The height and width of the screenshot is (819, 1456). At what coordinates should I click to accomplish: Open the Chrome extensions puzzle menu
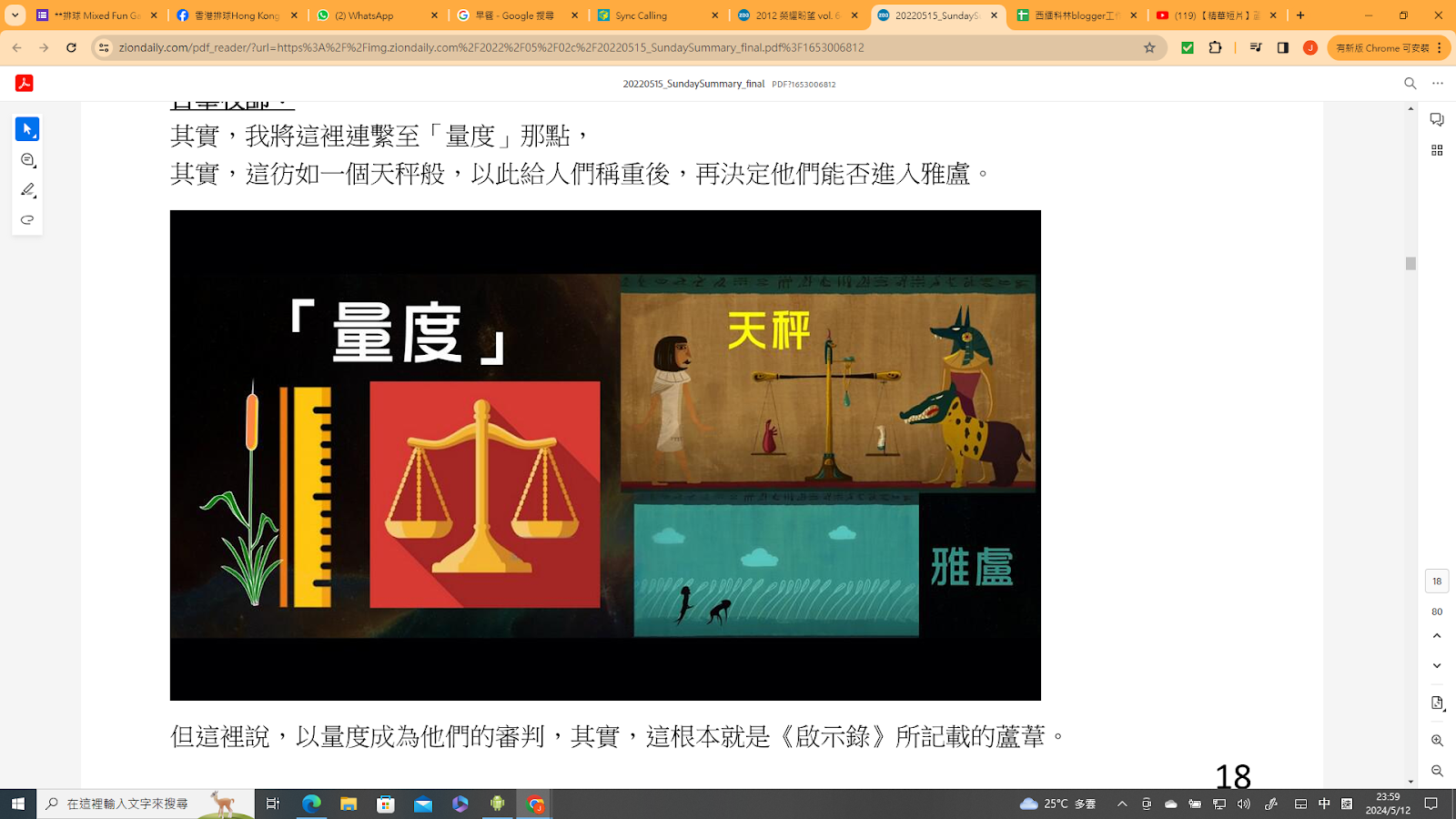[1216, 47]
